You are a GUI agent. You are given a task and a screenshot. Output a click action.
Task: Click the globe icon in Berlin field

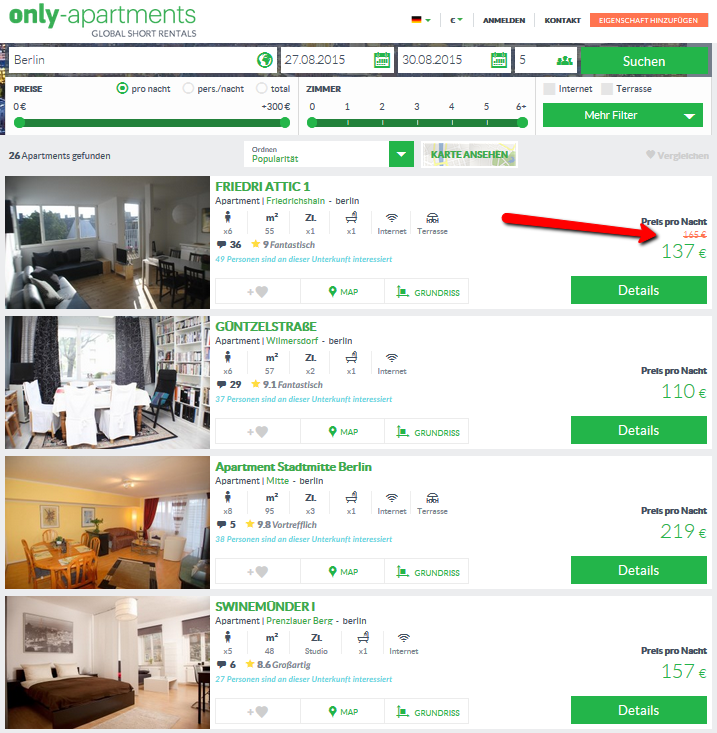click(x=265, y=60)
